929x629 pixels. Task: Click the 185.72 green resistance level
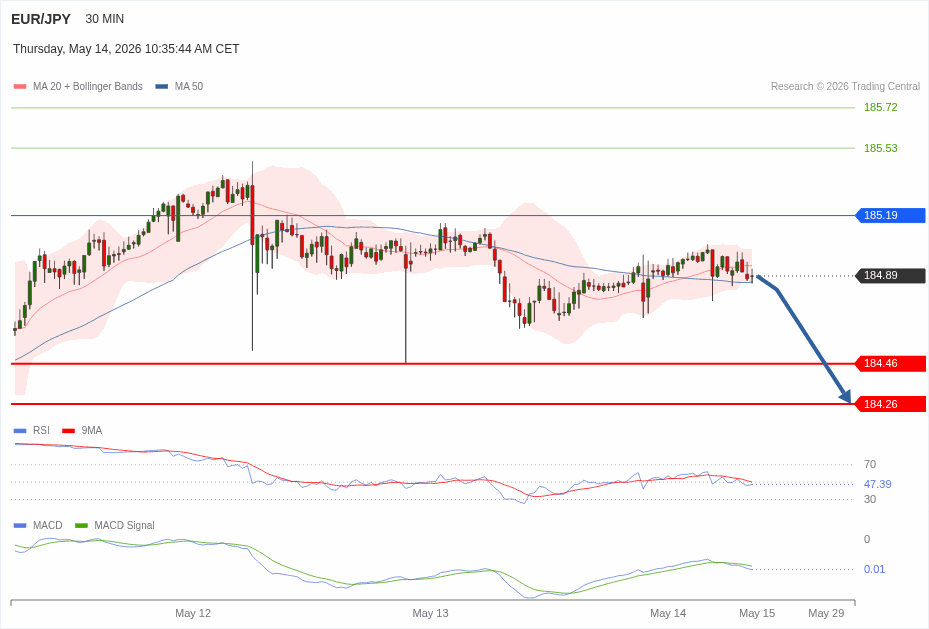(880, 107)
